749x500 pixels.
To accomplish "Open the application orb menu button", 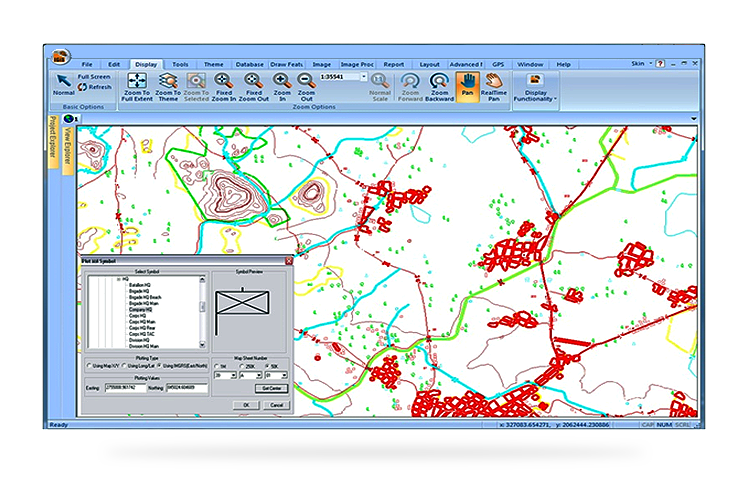I will 60,56.
